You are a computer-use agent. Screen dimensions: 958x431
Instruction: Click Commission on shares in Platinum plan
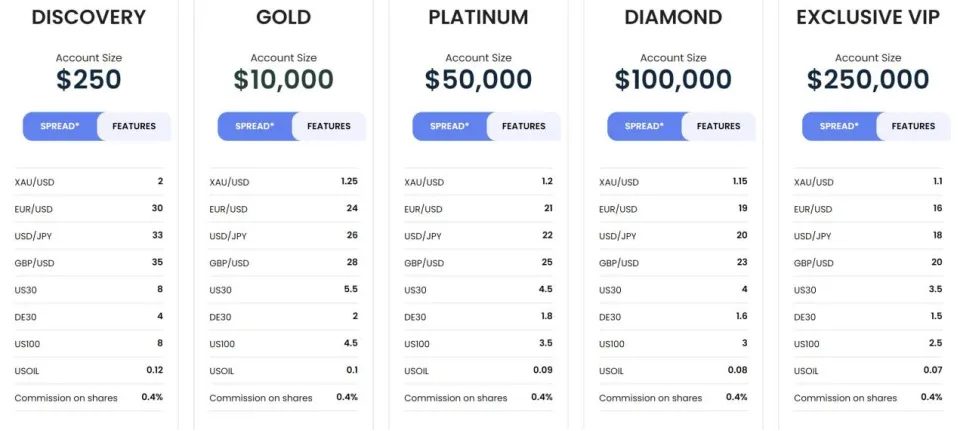click(456, 398)
